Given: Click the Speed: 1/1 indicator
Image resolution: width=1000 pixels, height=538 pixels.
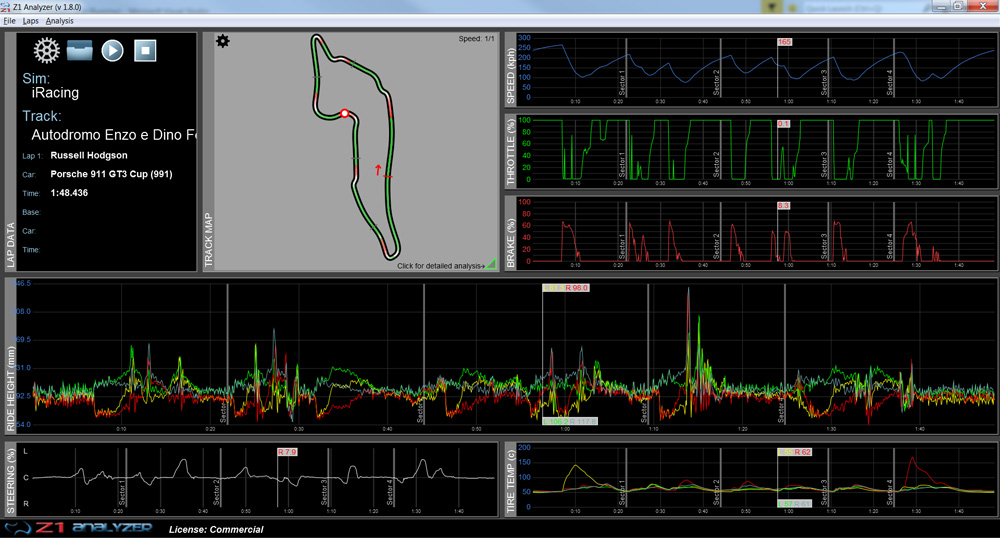Looking at the screenshot, I should tap(476, 39).
